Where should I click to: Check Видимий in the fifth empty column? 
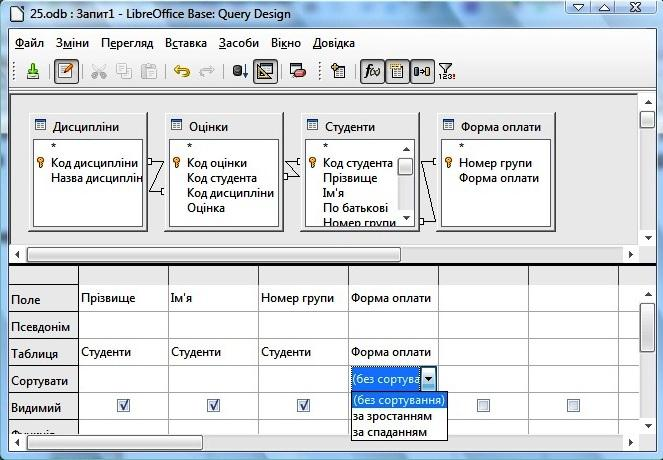[483, 406]
